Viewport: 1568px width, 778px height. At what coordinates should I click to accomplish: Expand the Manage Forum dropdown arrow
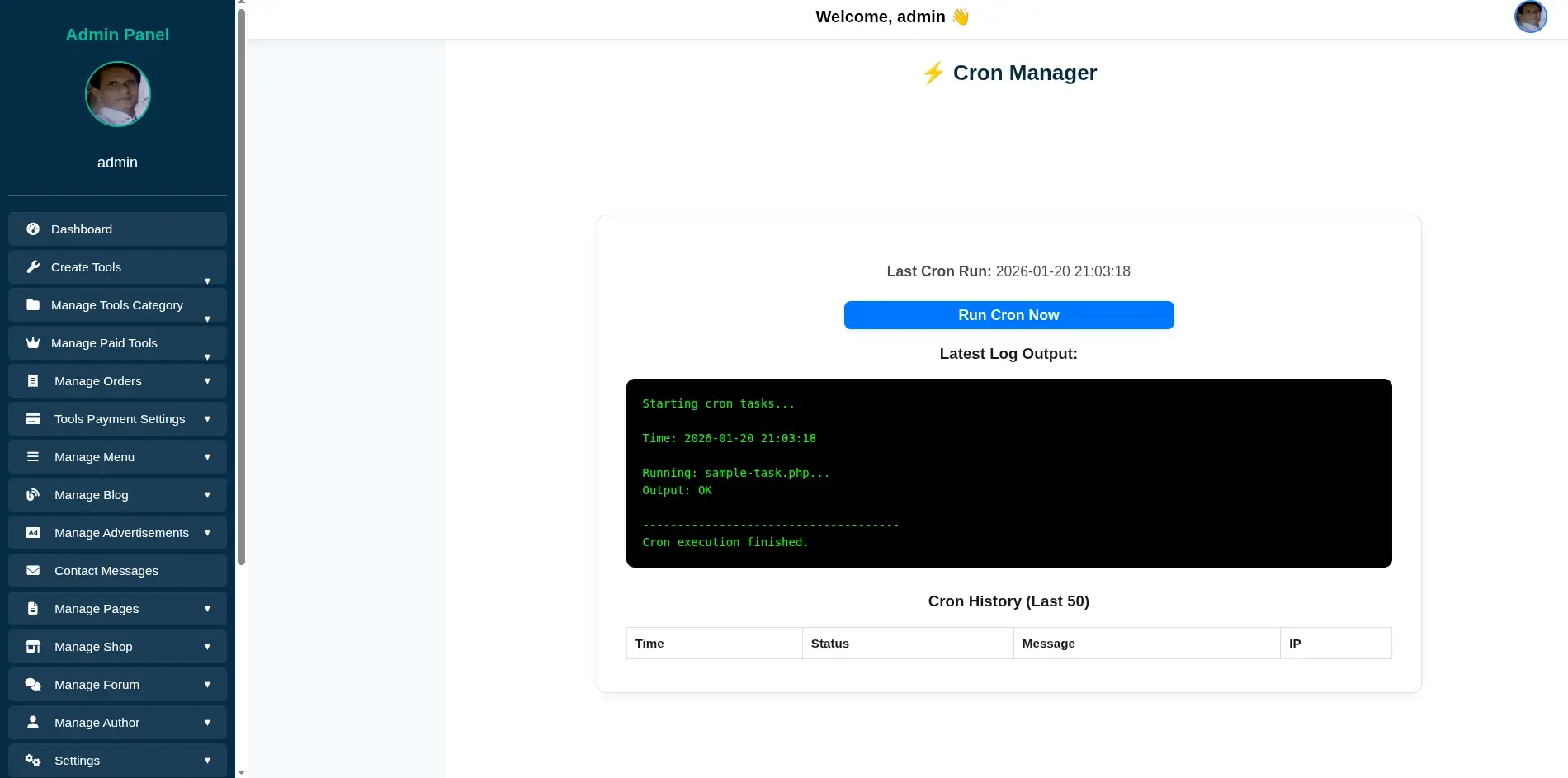pos(207,684)
